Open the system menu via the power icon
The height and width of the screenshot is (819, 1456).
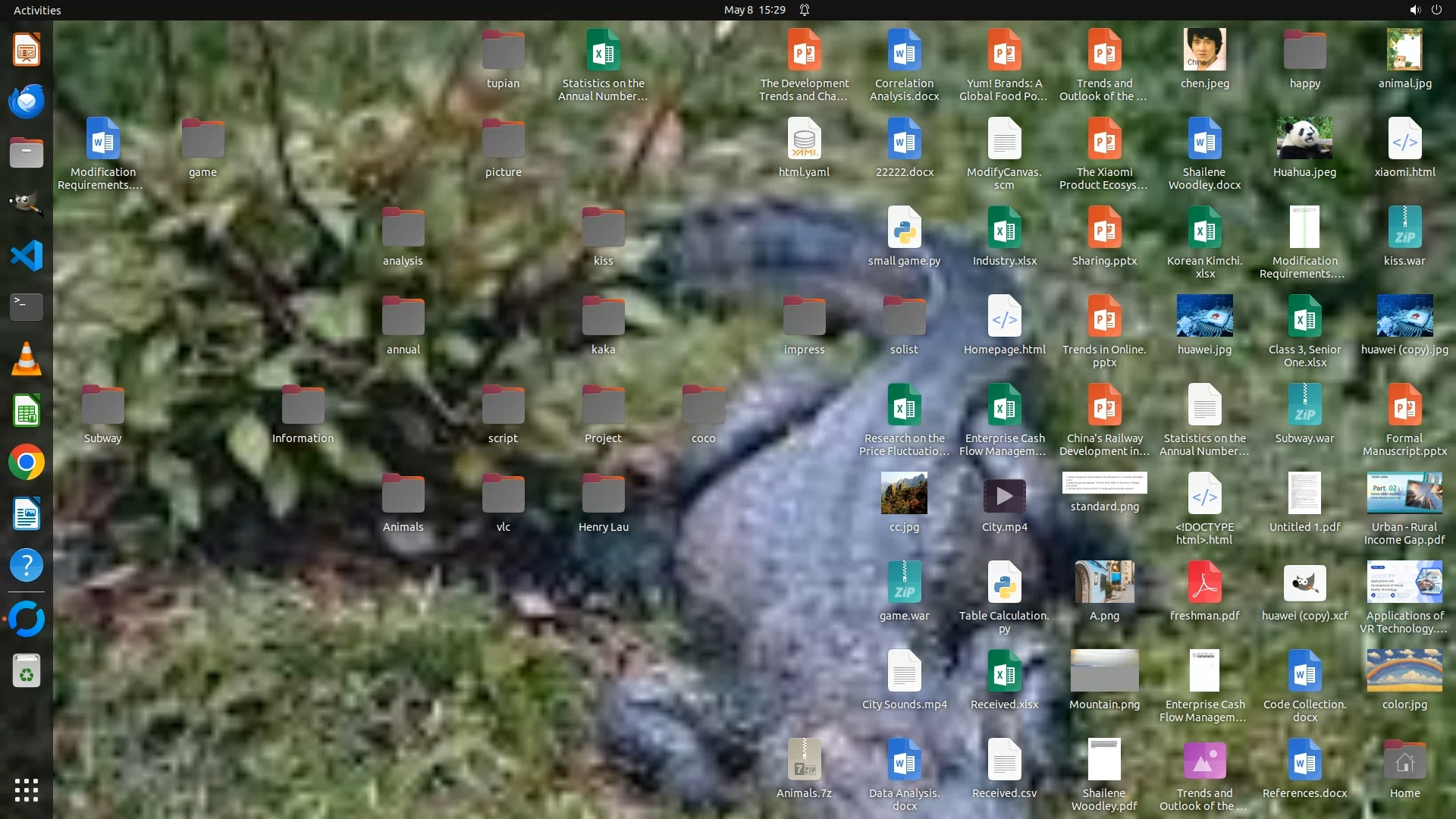click(x=1436, y=10)
